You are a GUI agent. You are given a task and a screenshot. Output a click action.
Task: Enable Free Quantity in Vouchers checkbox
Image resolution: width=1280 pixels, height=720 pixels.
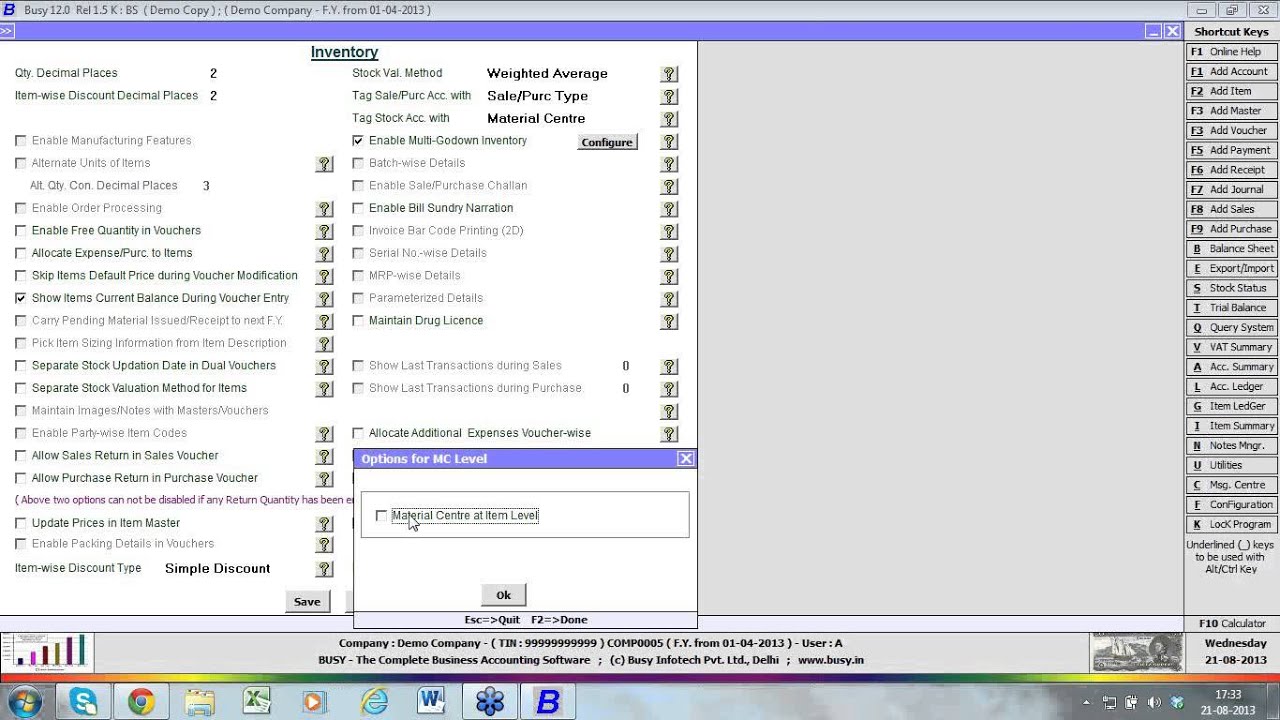click(21, 231)
